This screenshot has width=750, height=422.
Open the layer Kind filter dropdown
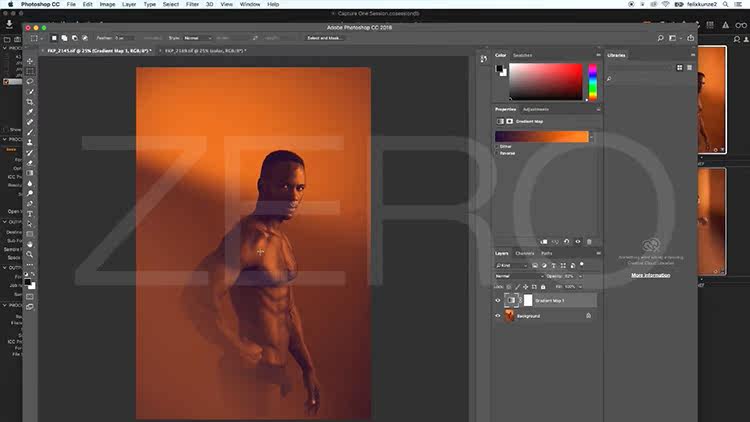tap(511, 265)
